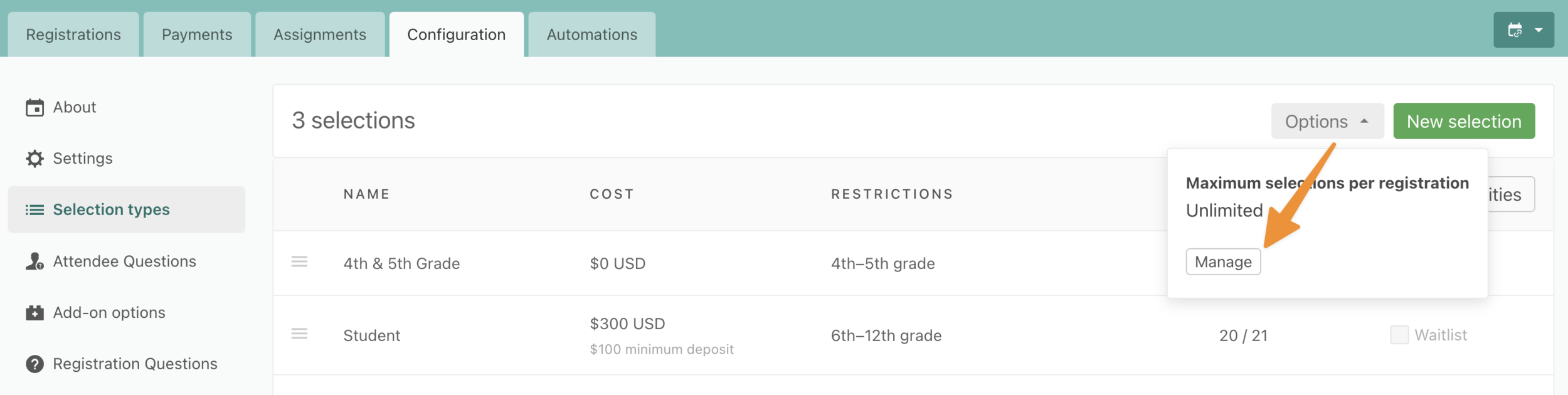This screenshot has width=1568, height=395.
Task: Click the New selection button
Action: point(1464,121)
